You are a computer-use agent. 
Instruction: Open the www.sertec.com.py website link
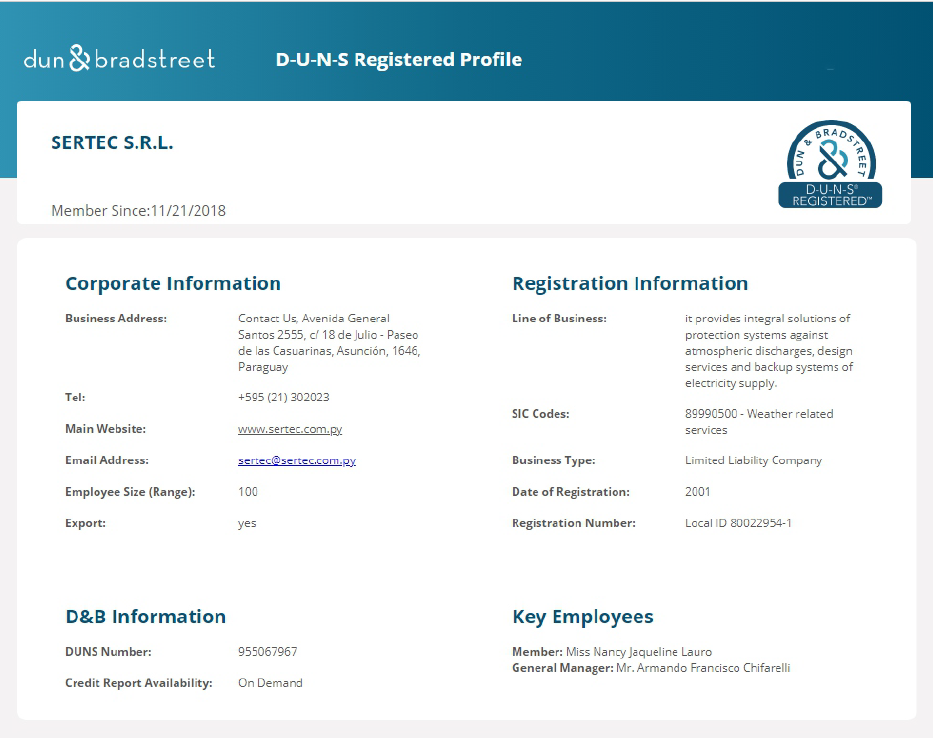click(290, 429)
